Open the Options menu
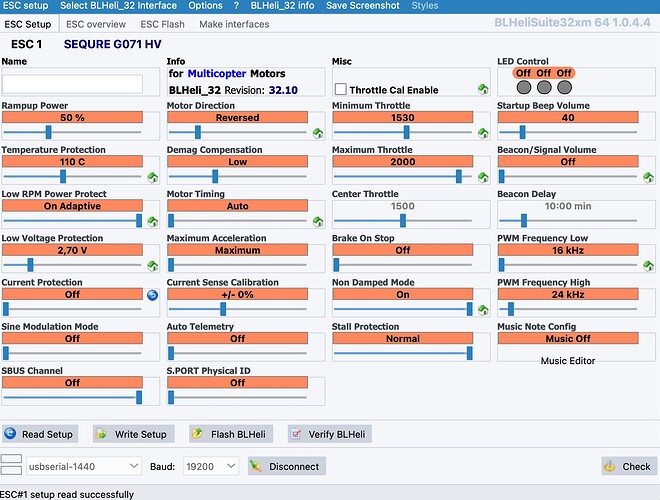Viewport: 660px width, 500px height. [x=205, y=6]
